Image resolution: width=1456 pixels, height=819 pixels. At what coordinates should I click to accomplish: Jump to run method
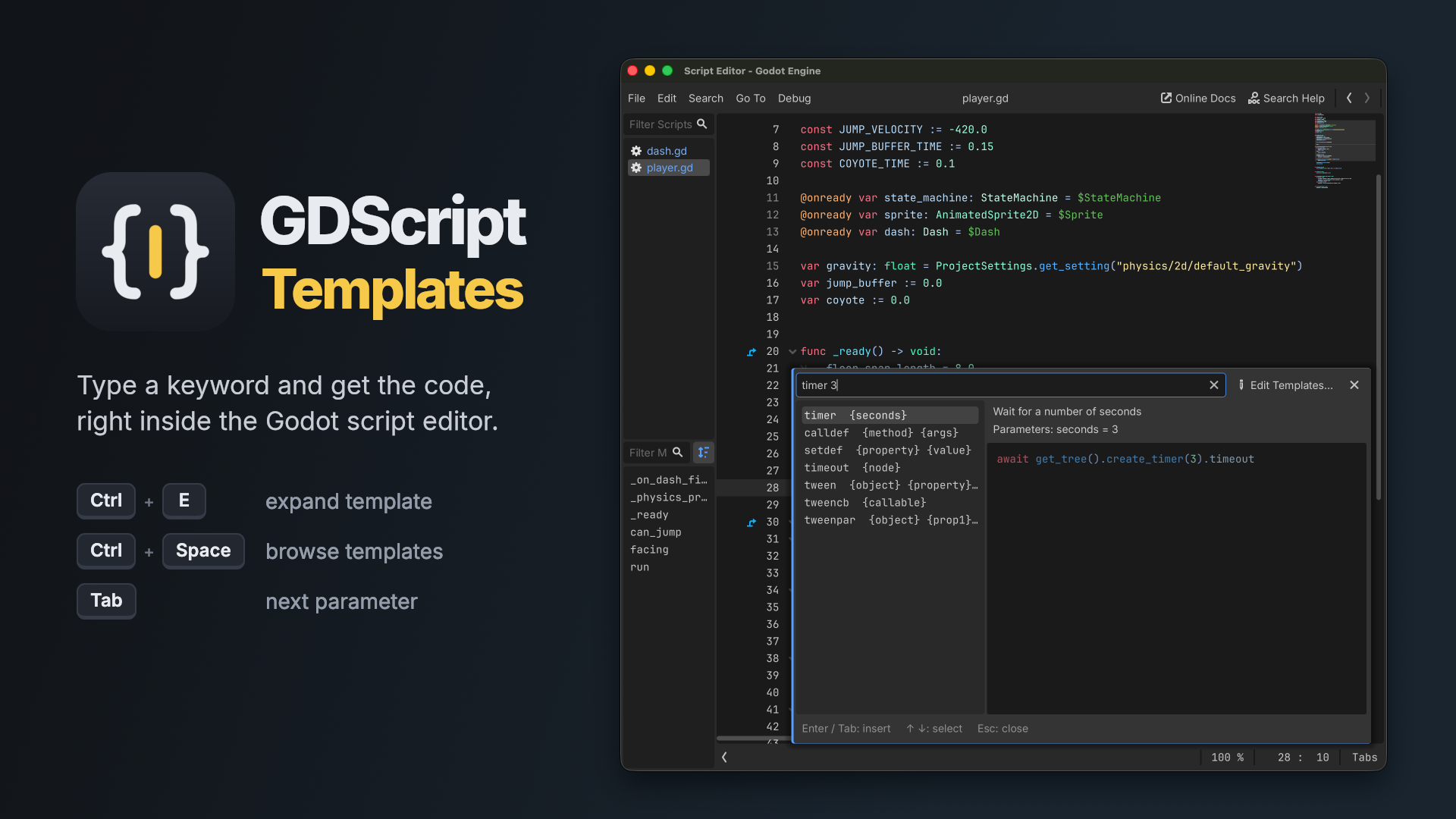[x=668, y=567]
